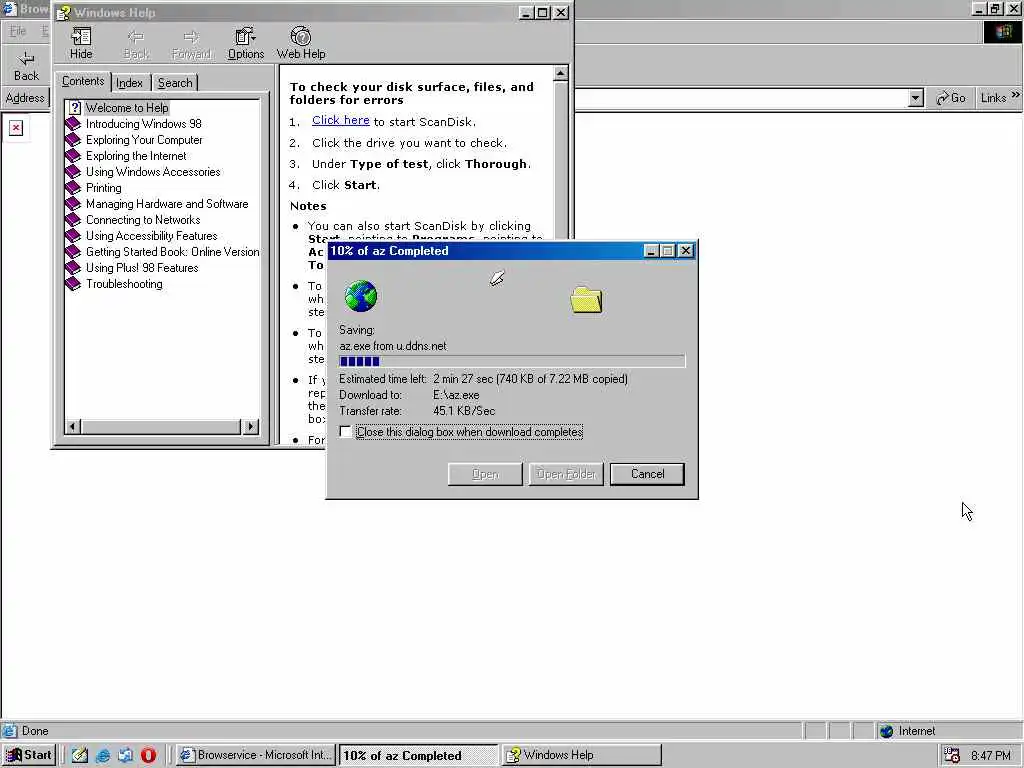Click the book icon beside Exploring the Internet
The width and height of the screenshot is (1024, 768).
tap(73, 155)
